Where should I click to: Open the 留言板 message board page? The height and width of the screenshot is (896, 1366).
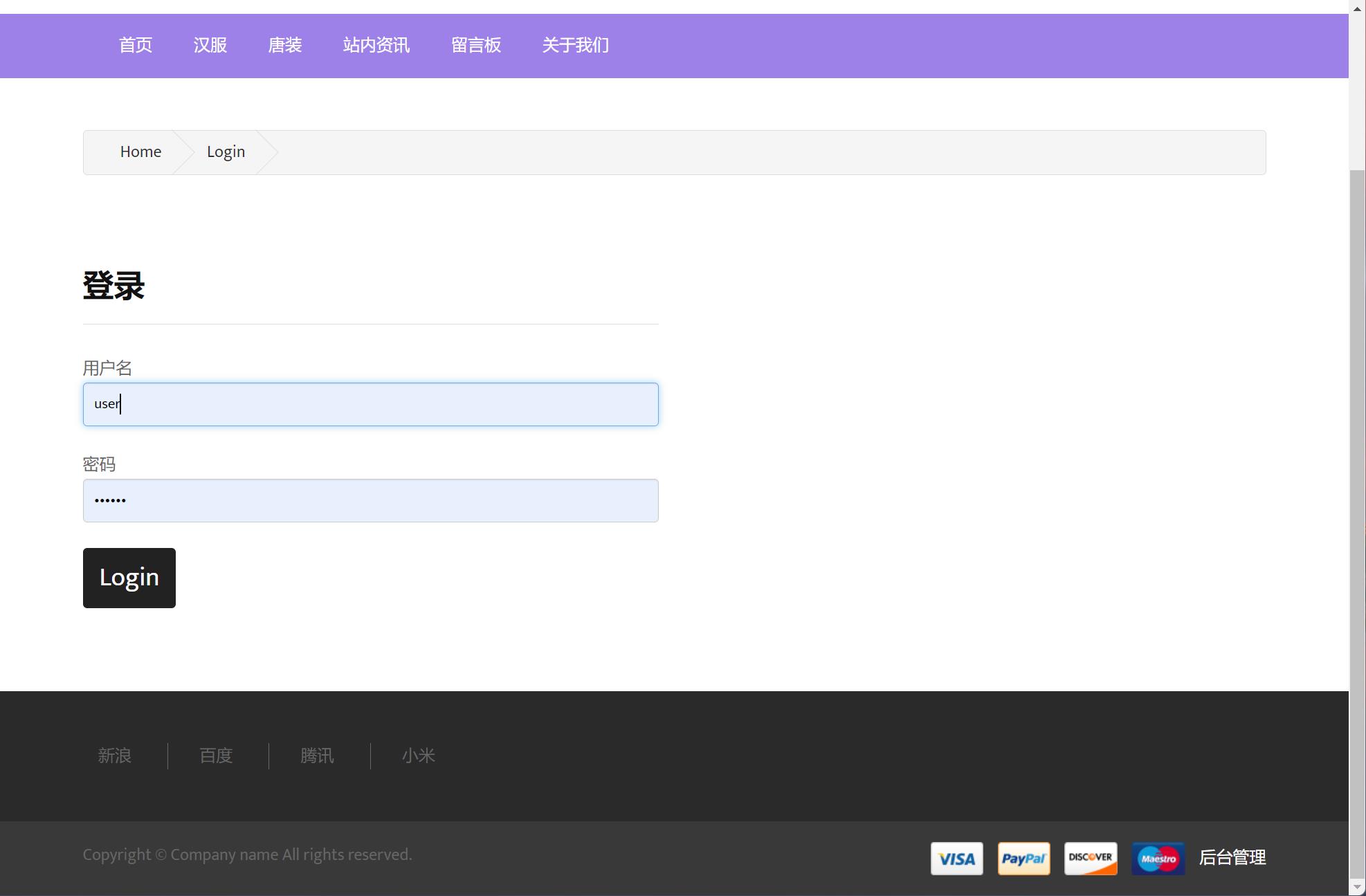coord(476,46)
